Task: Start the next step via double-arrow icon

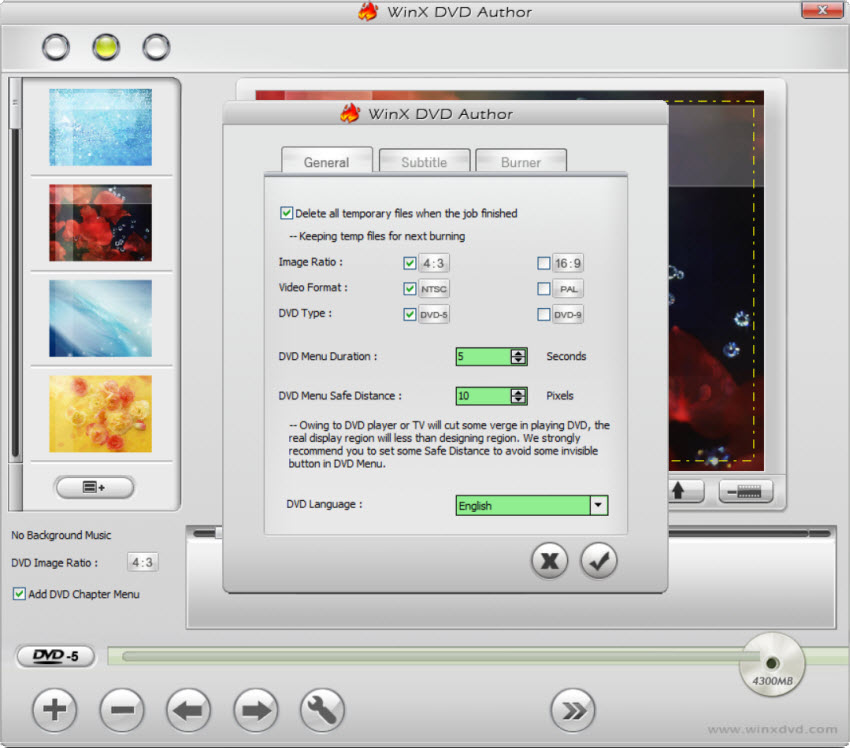Action: coord(573,710)
